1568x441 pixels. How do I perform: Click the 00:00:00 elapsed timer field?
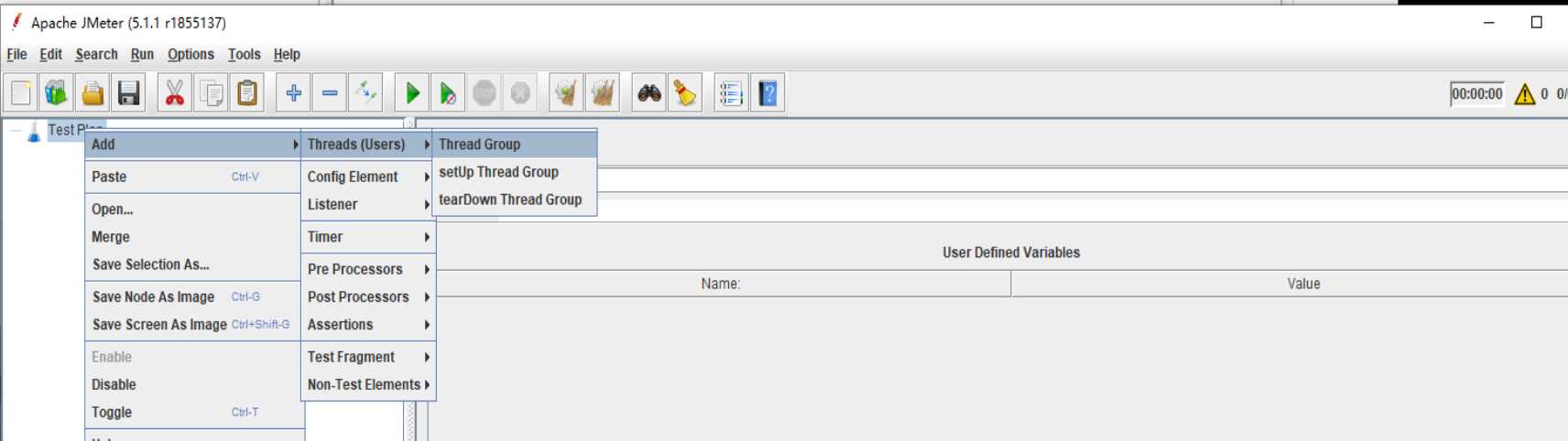point(1476,94)
